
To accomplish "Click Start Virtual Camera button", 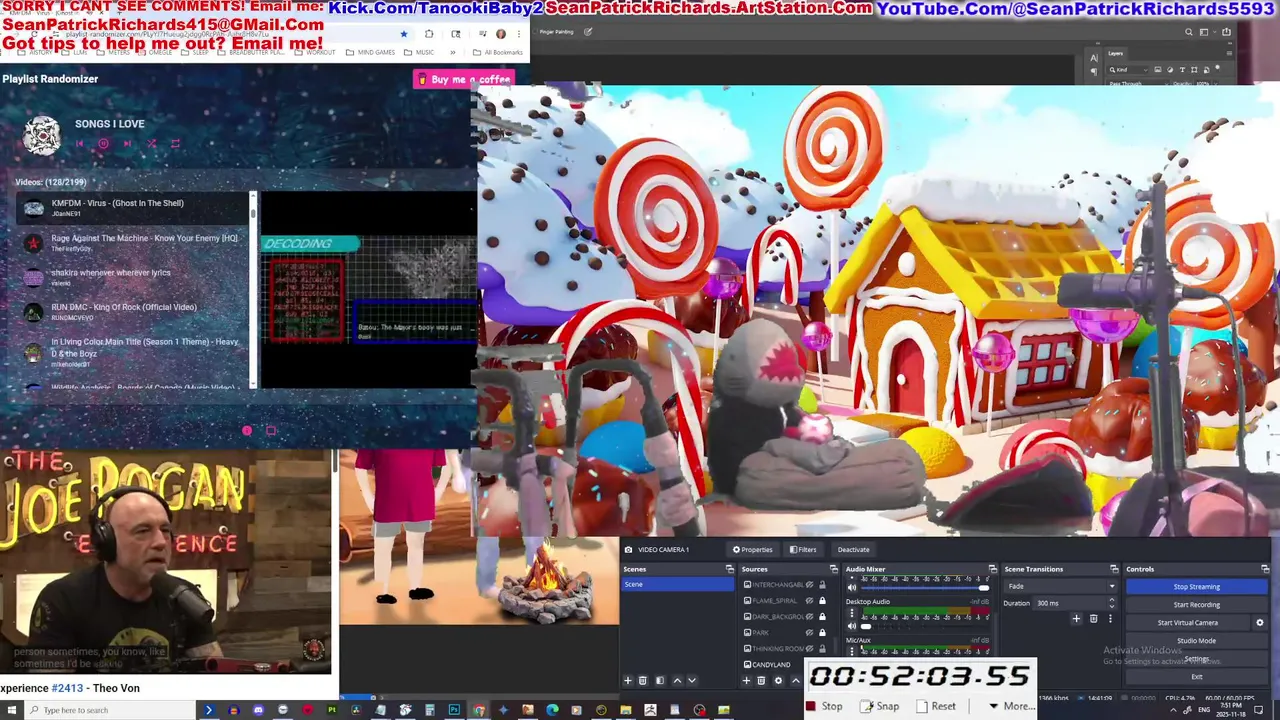I will tap(1188, 623).
